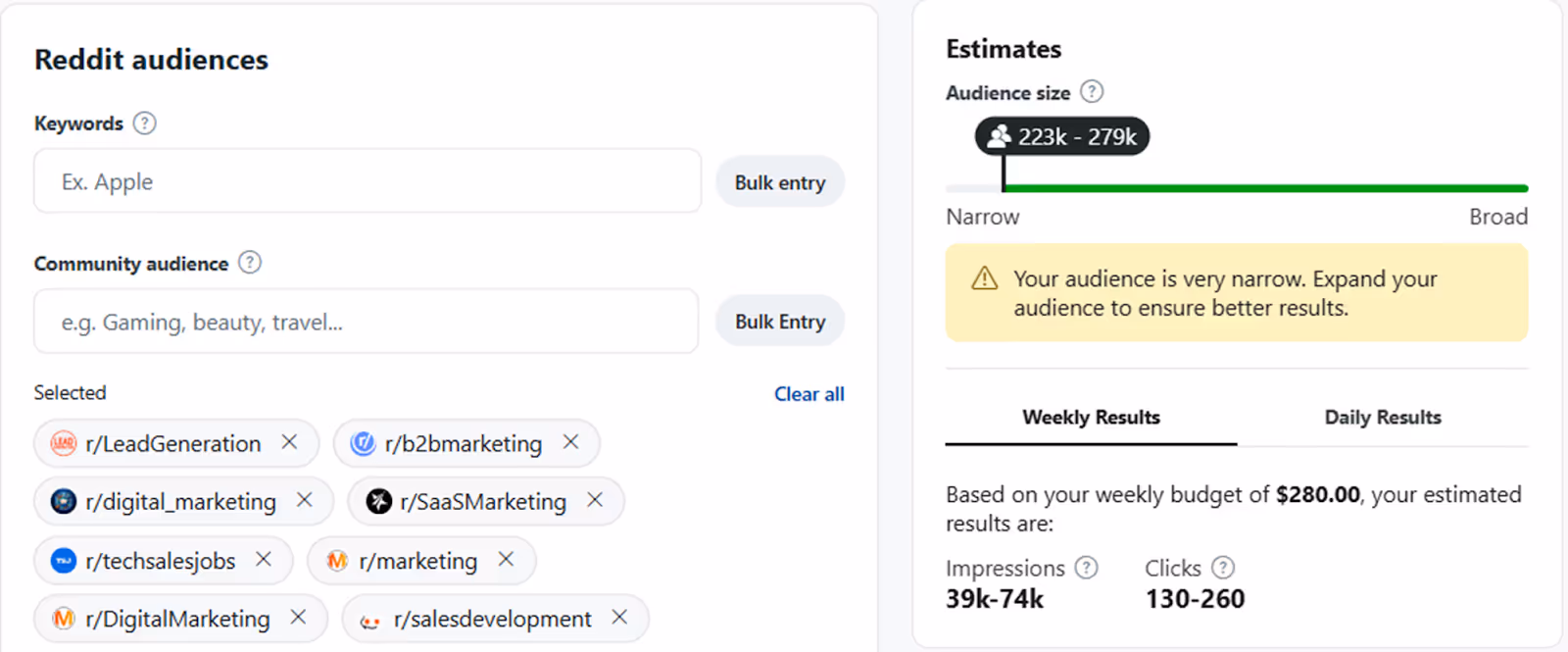Open the Clicks help icon

1223,568
